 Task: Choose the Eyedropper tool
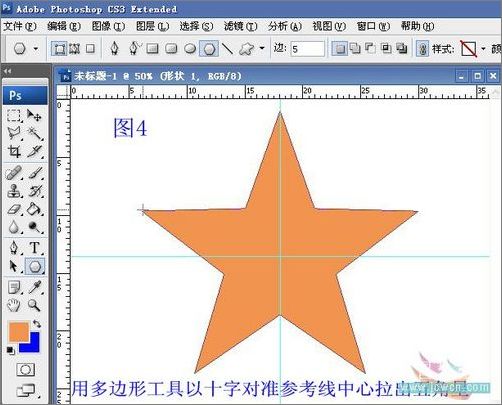34,287
